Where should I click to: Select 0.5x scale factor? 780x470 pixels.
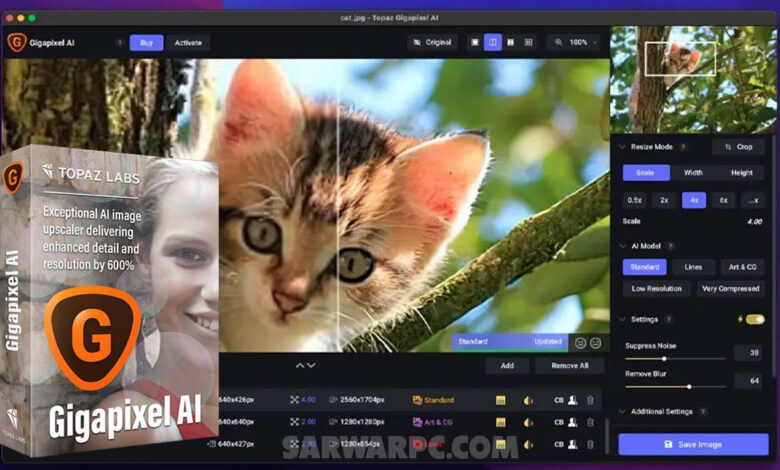634,200
